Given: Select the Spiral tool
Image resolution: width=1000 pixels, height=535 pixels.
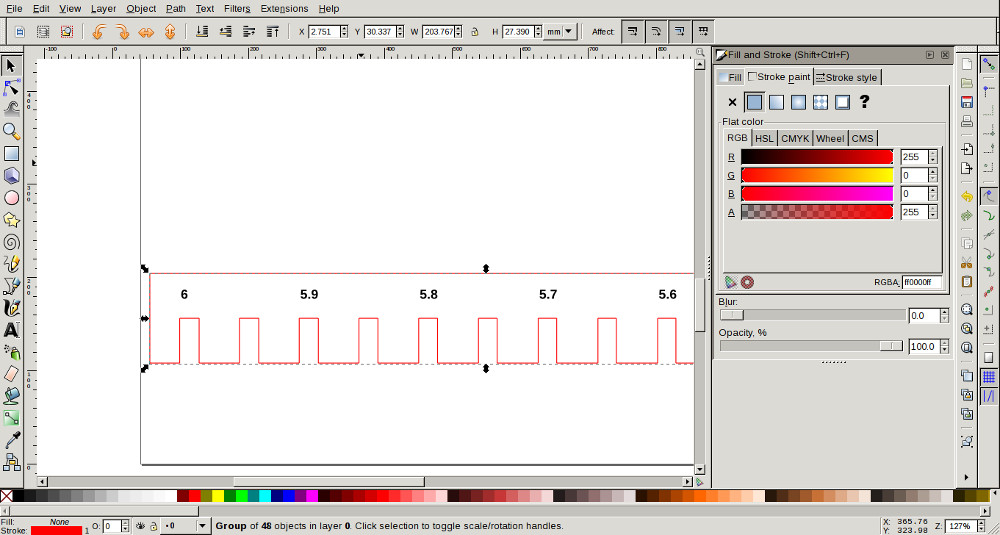Looking at the screenshot, I should pos(11,242).
